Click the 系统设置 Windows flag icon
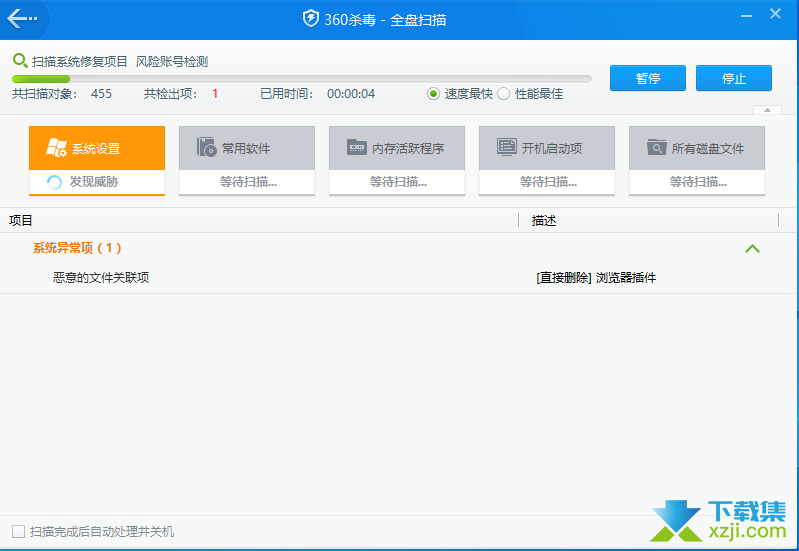Screen dimensions: 799x551 coord(56,147)
